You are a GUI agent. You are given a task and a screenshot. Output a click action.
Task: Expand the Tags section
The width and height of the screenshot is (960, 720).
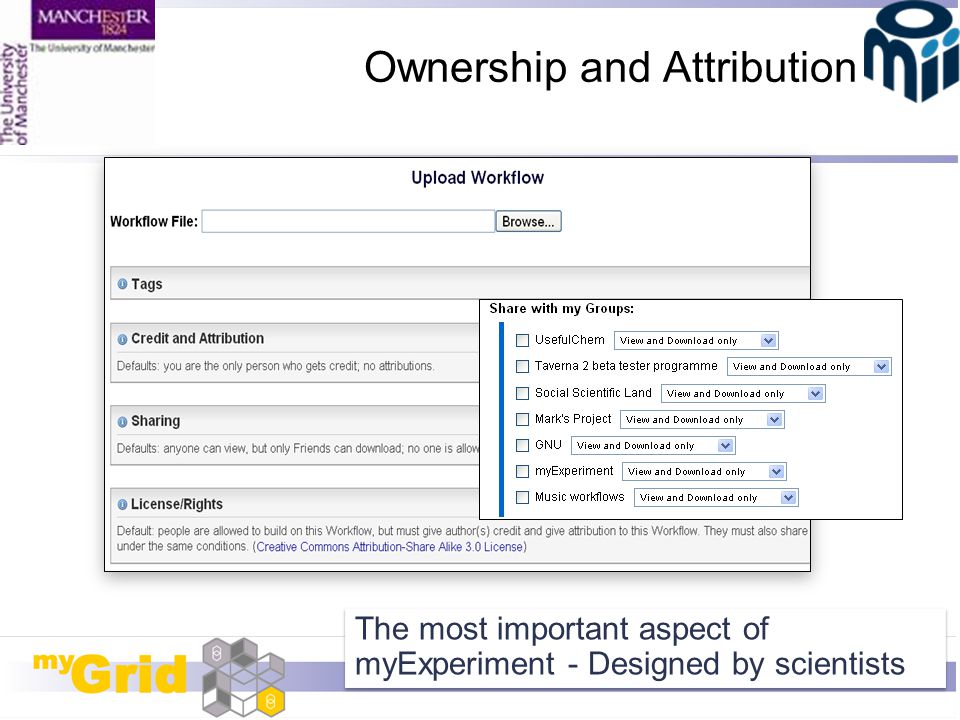pyautogui.click(x=460, y=283)
